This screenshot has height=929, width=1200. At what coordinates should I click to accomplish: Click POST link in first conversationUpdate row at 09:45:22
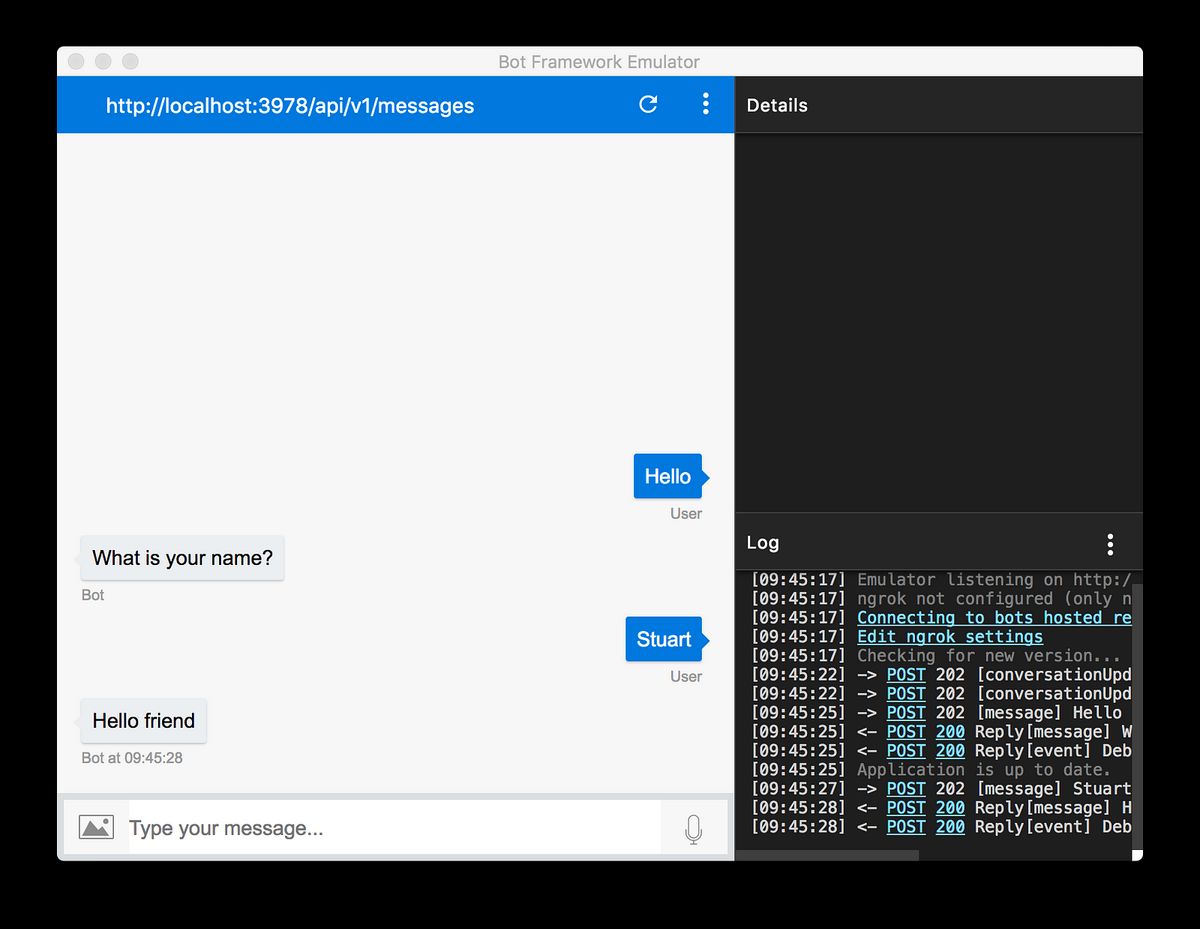[x=906, y=675]
